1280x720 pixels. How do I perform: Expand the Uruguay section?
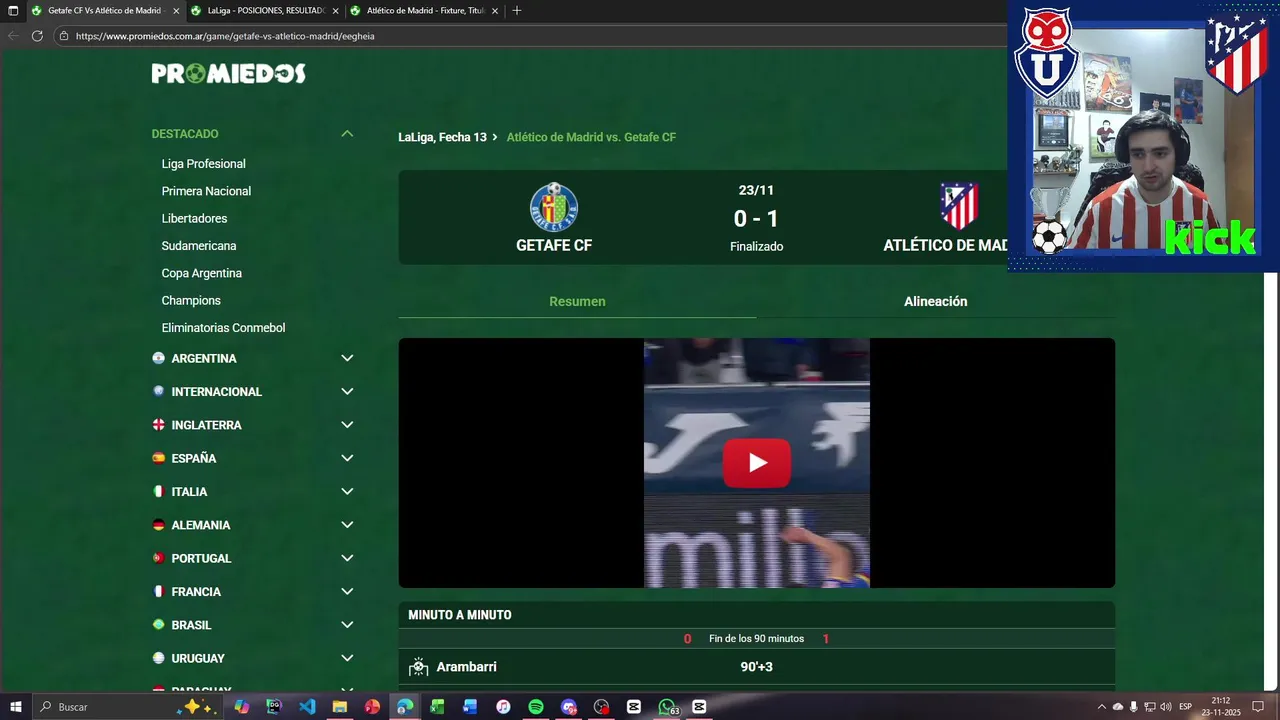click(x=347, y=658)
